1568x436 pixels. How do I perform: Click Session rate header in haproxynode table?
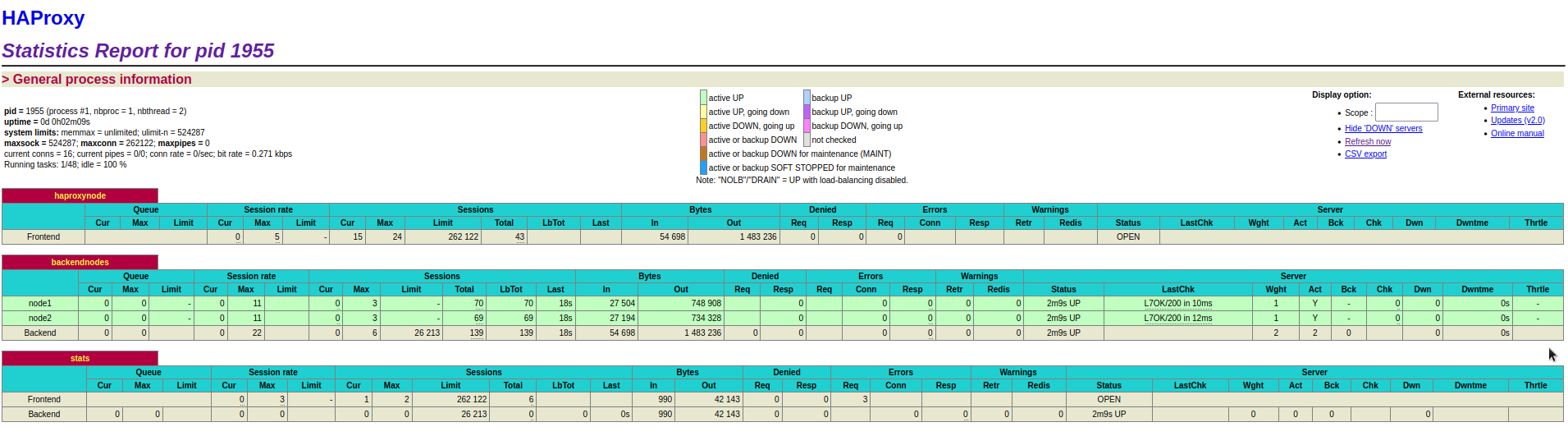(x=268, y=209)
